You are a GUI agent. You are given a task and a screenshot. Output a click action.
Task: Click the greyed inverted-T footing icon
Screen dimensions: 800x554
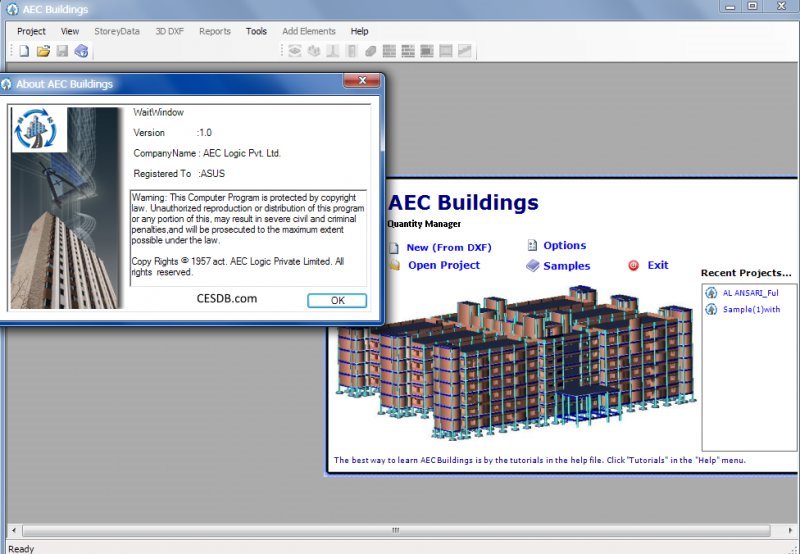(x=333, y=51)
